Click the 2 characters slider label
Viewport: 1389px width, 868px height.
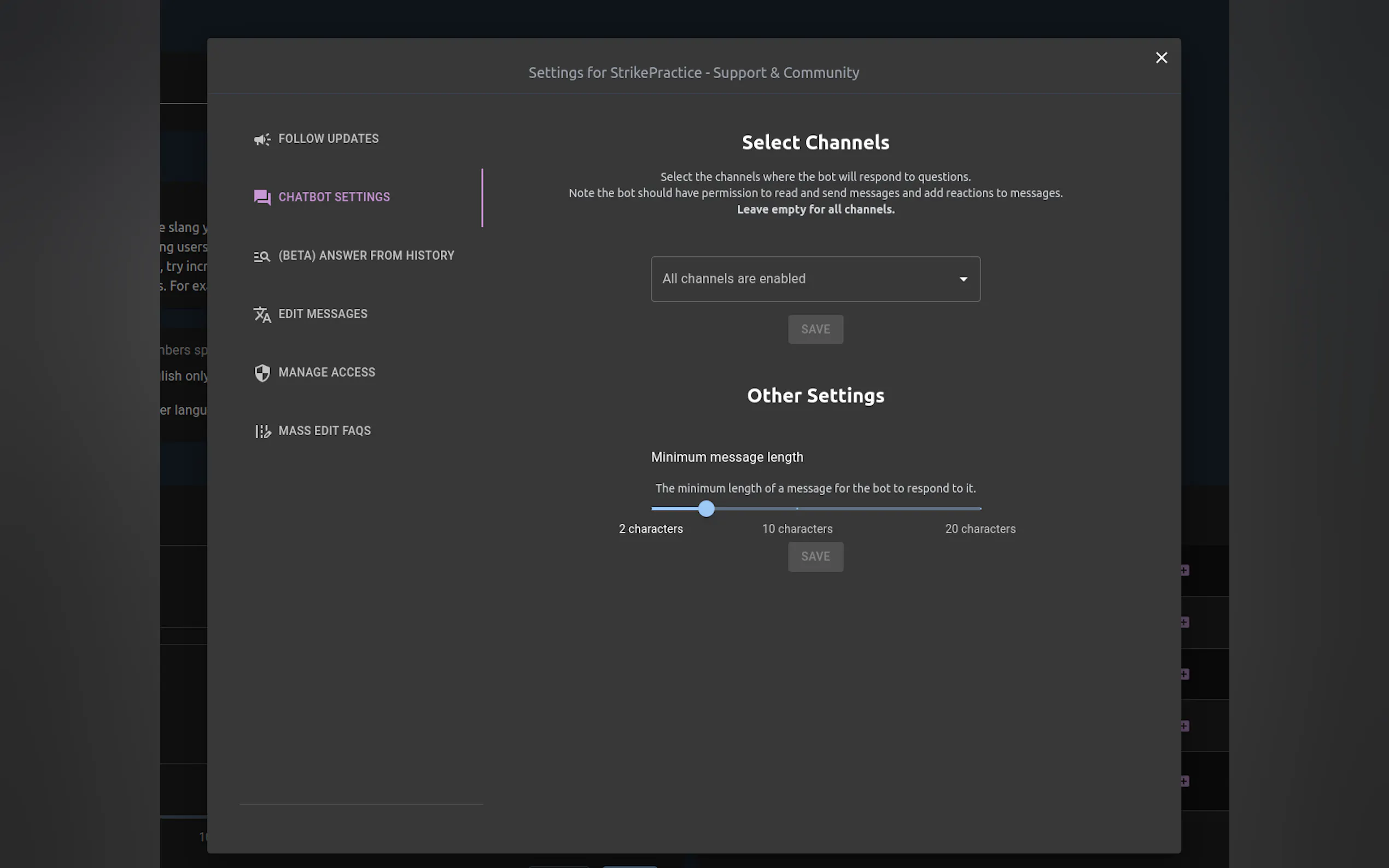click(x=651, y=529)
